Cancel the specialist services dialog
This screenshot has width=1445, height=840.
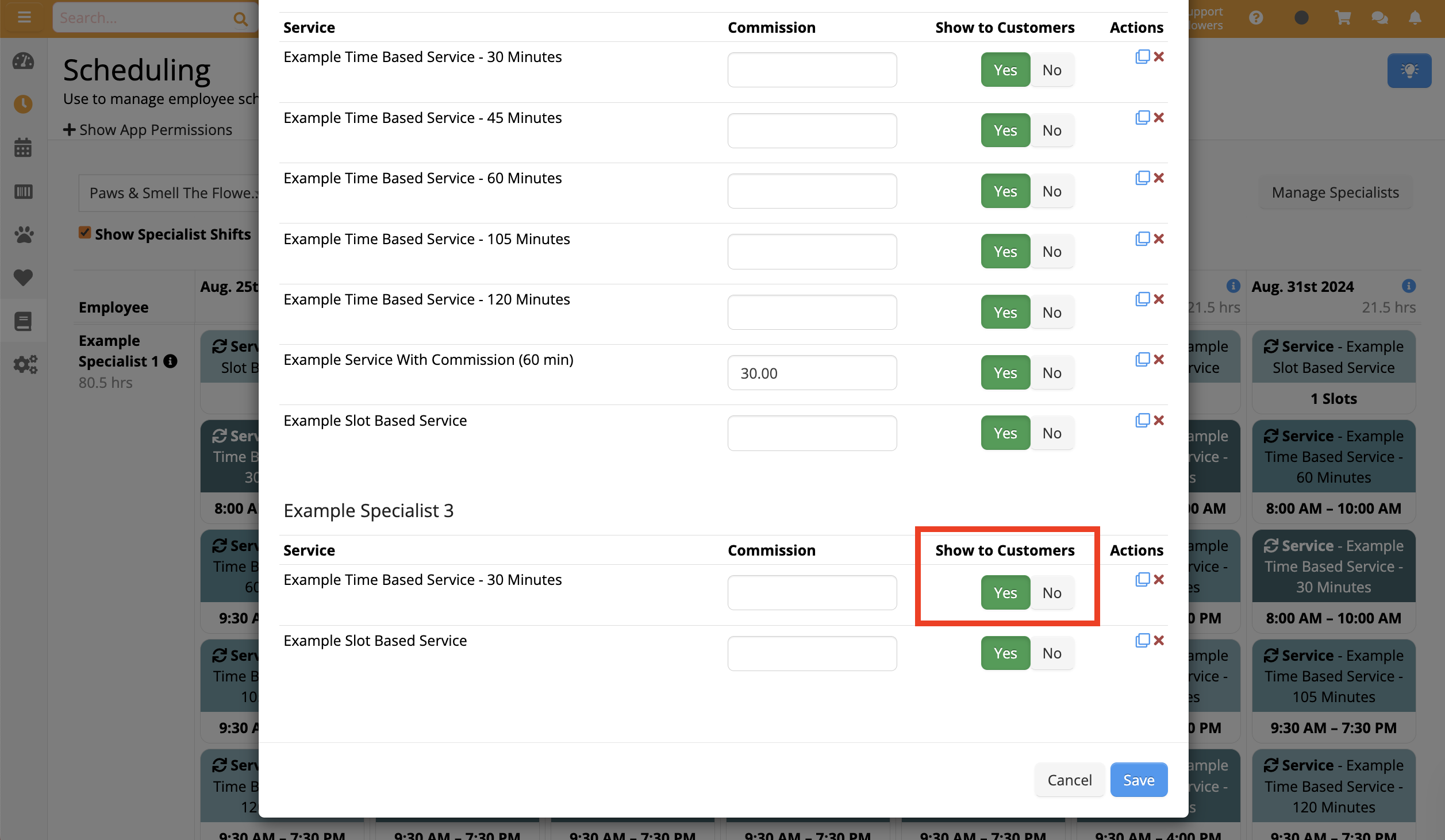pyautogui.click(x=1069, y=780)
